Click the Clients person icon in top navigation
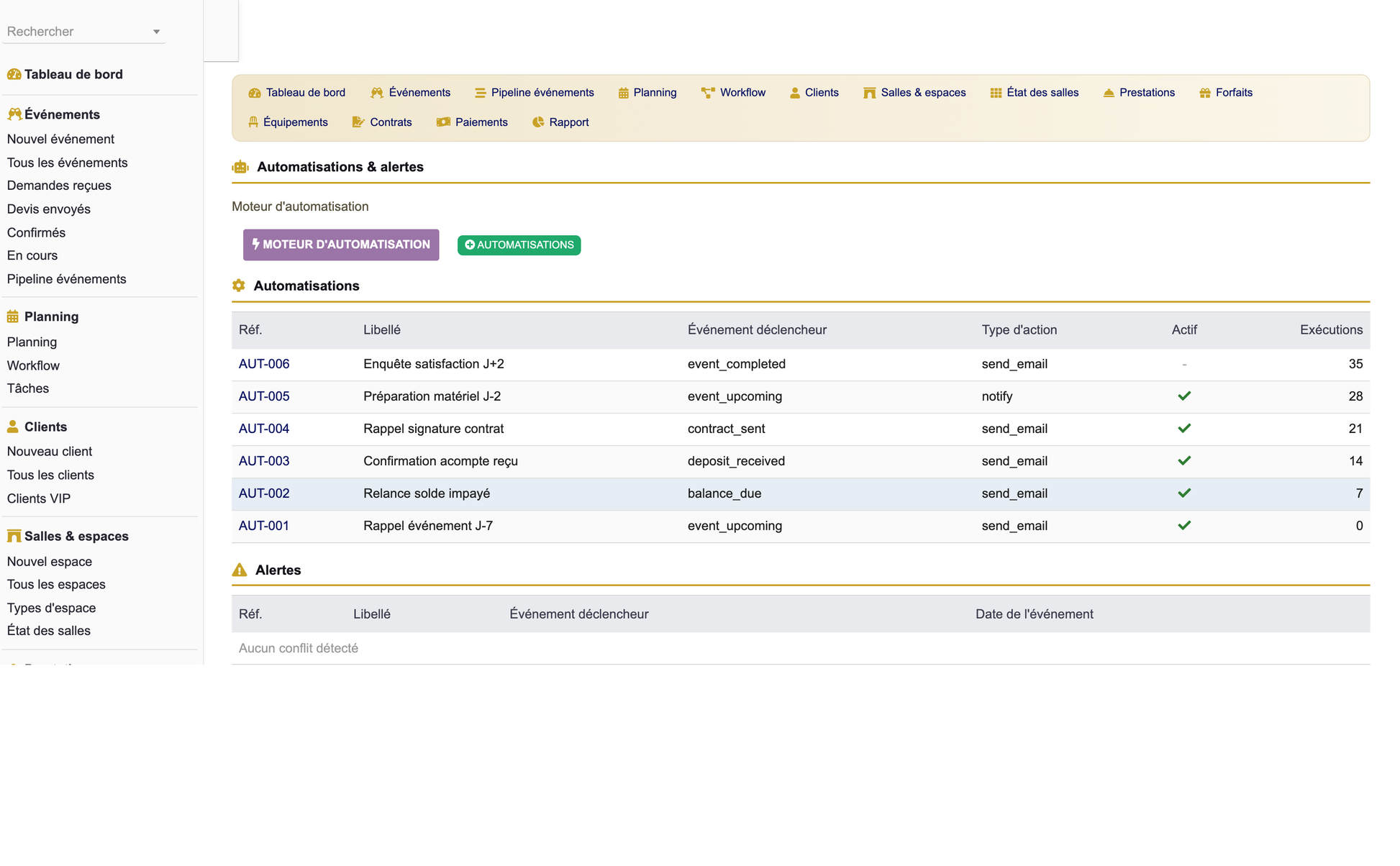 [x=795, y=93]
